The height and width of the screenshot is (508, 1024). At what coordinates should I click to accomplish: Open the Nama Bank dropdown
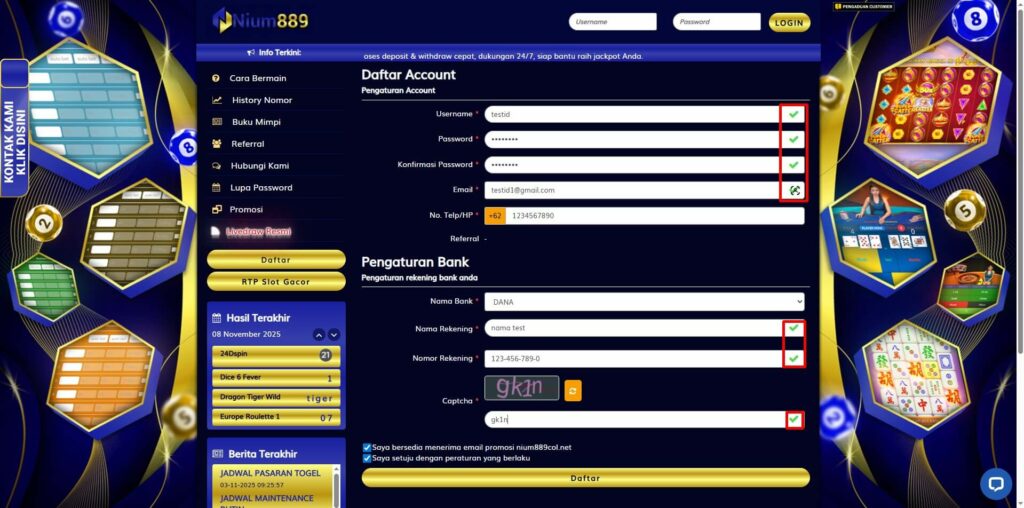644,302
